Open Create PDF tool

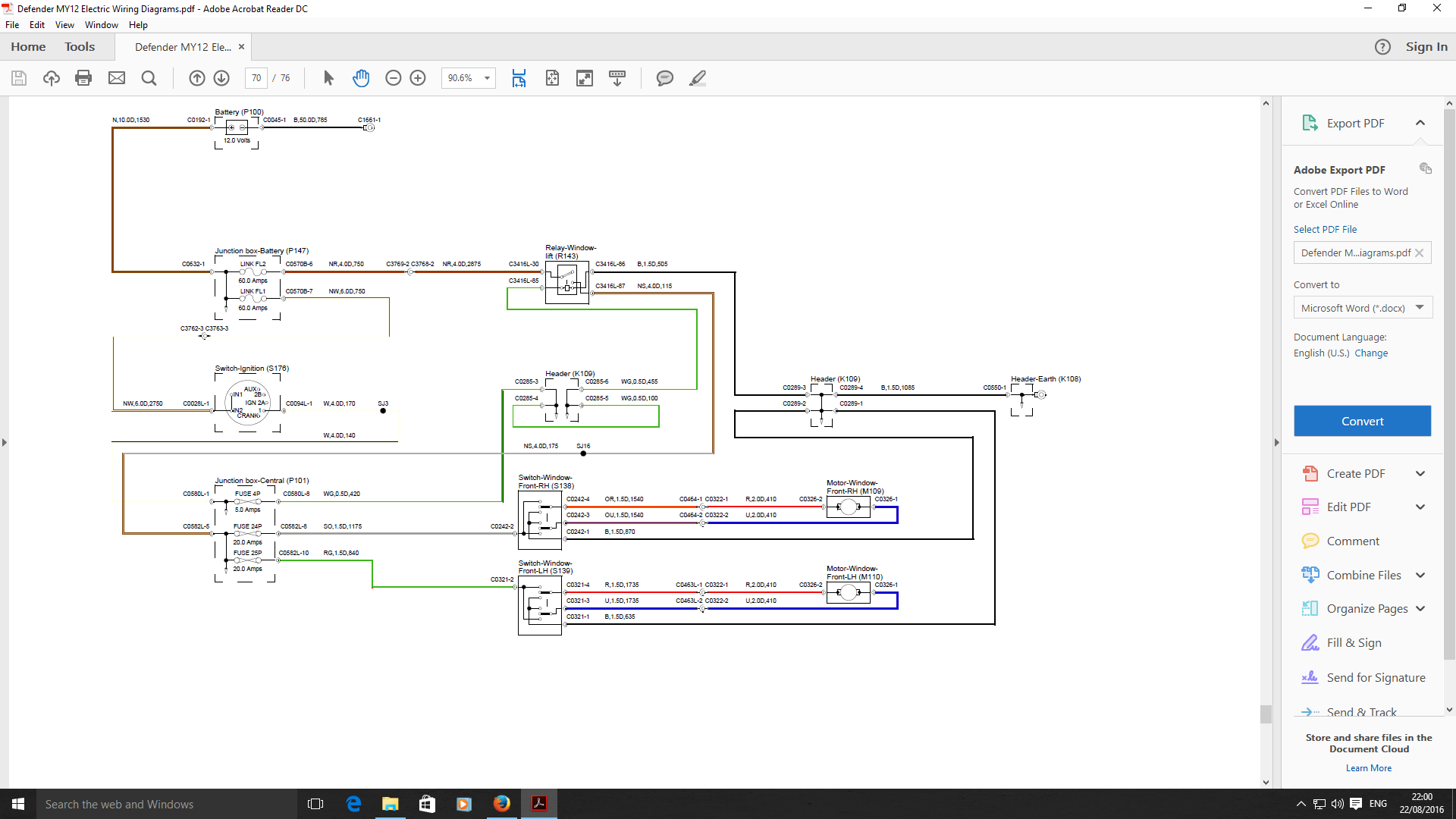tap(1355, 474)
